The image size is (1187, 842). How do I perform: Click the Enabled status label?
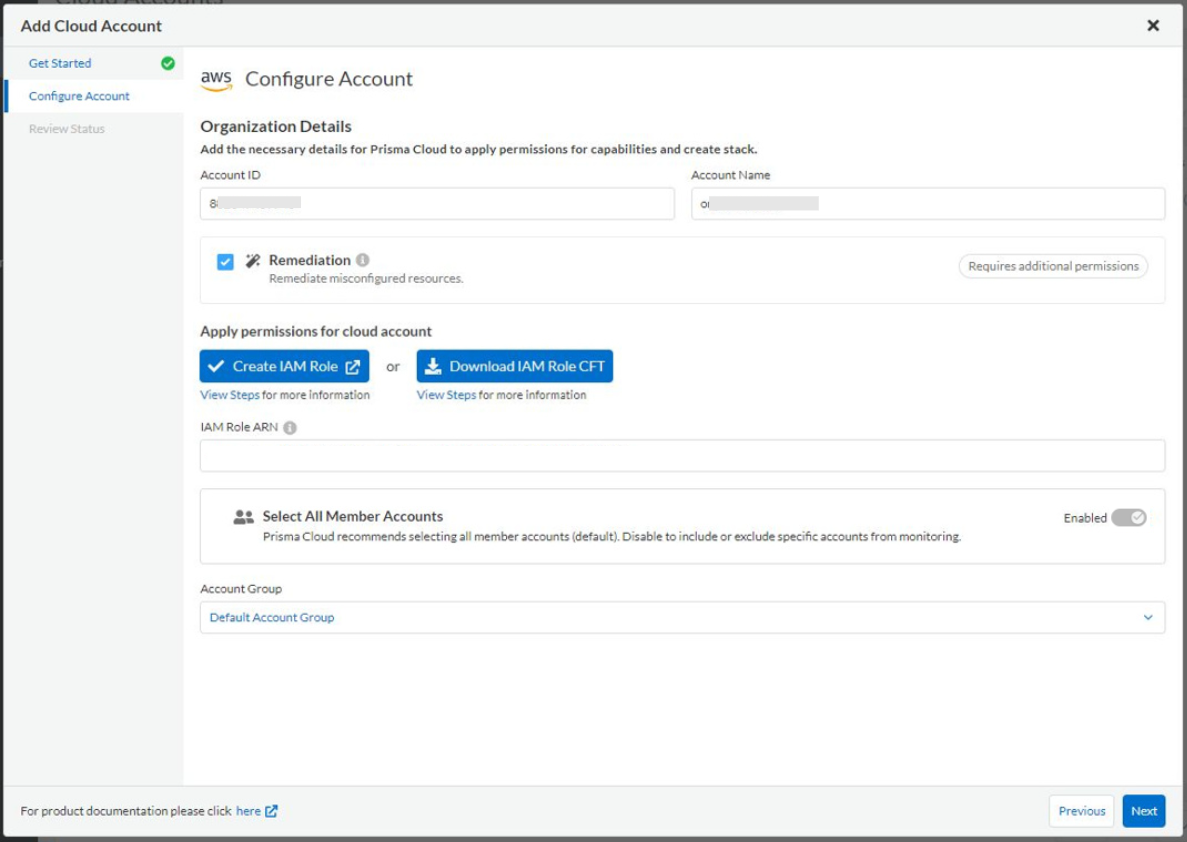[x=1085, y=519]
